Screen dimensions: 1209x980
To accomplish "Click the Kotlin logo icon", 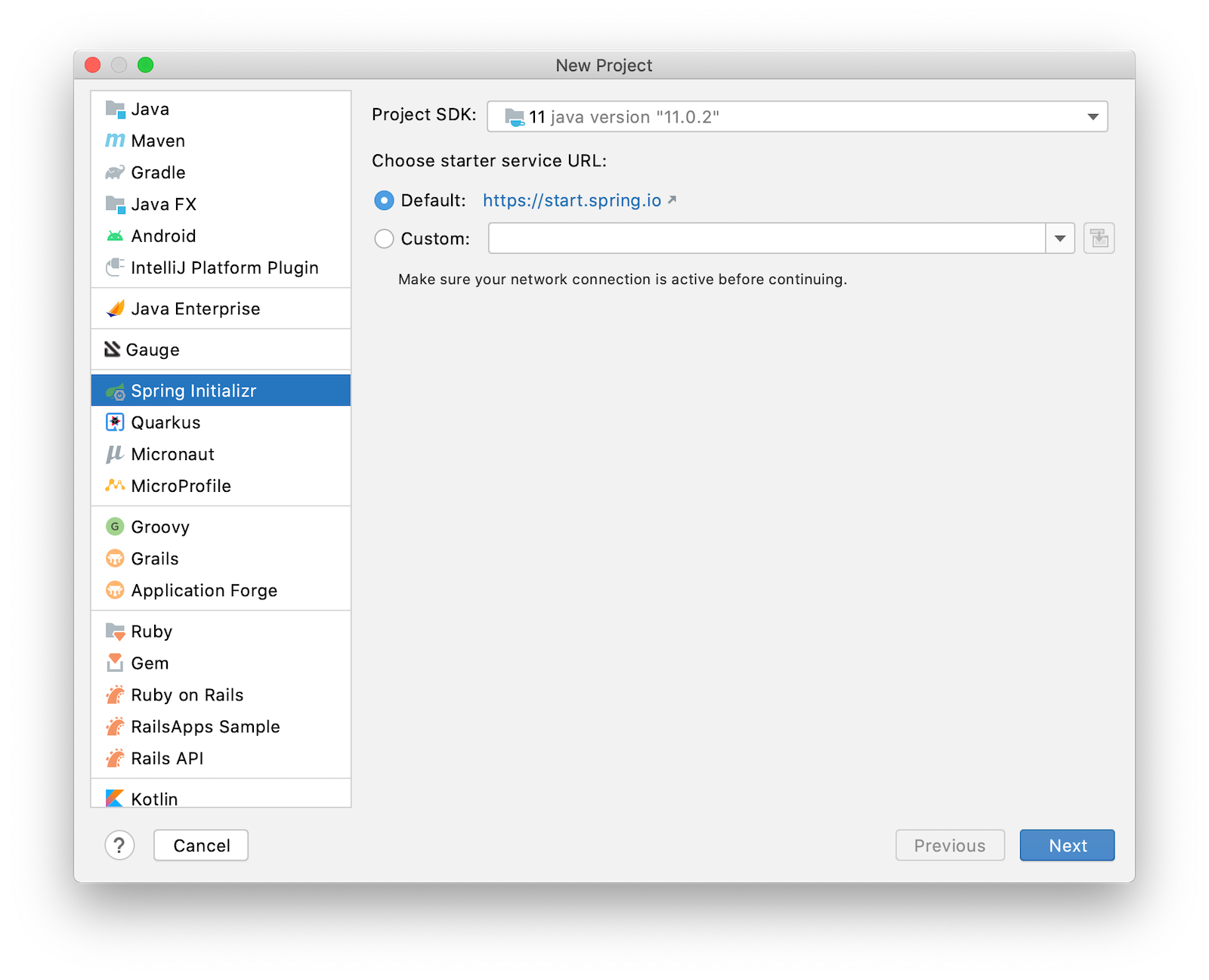I will (x=115, y=798).
